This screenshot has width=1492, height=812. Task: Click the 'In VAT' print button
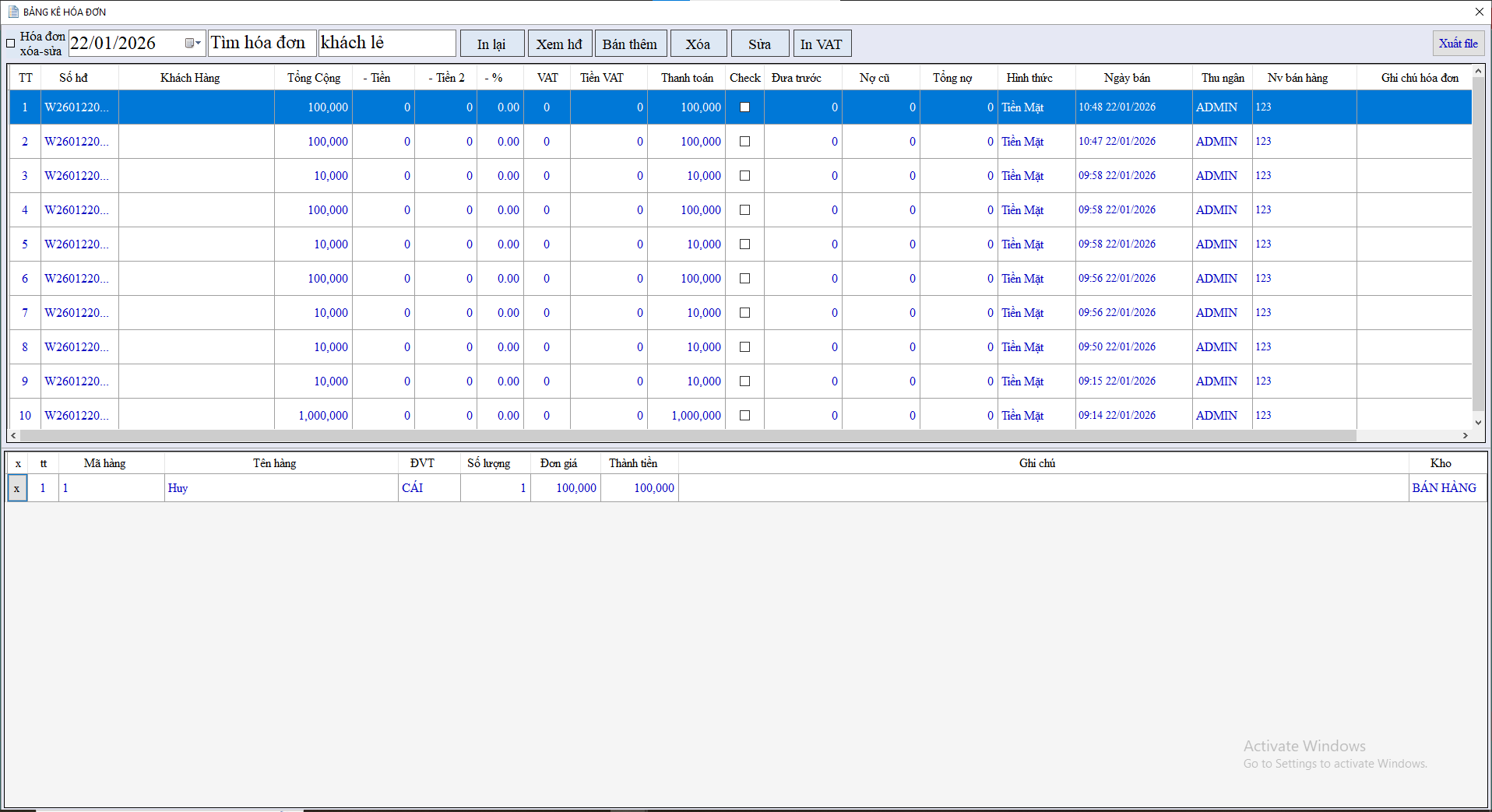click(822, 44)
